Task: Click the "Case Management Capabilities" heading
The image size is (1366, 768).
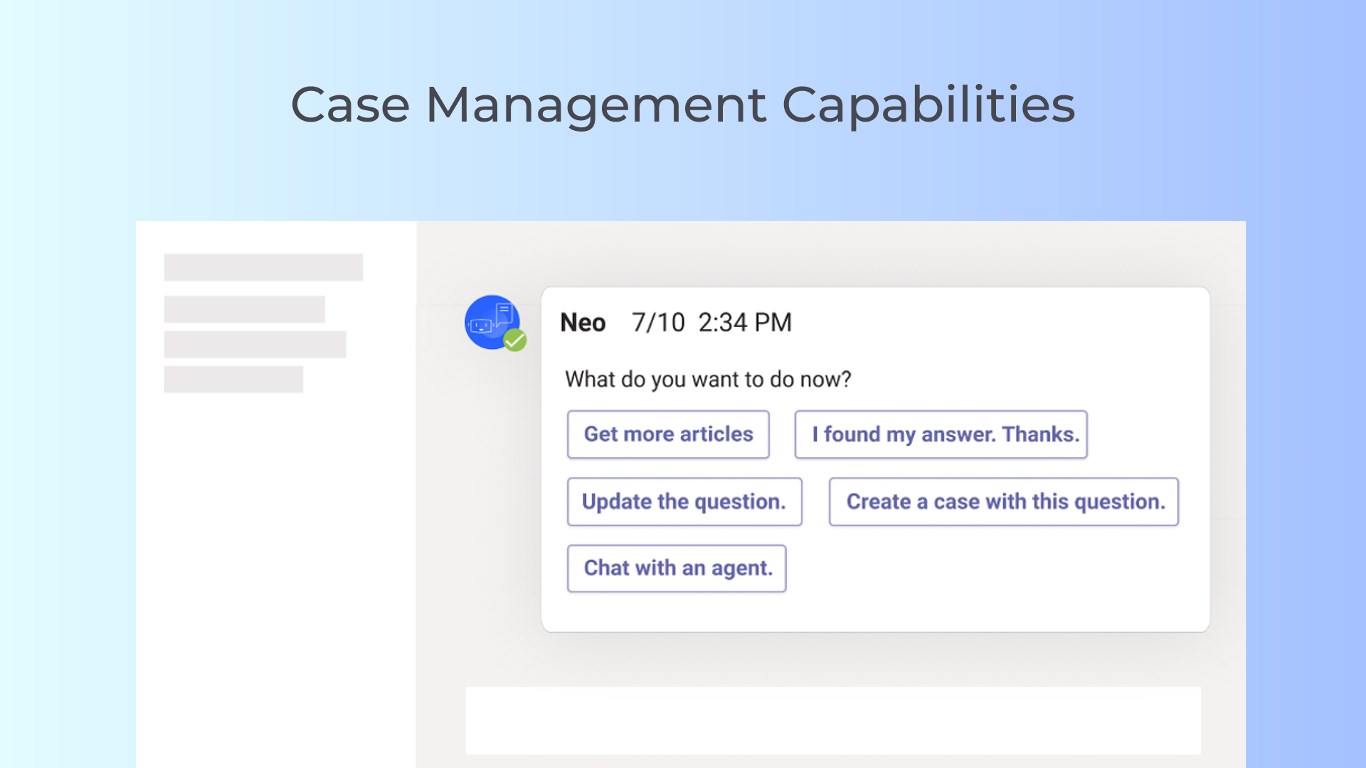Action: tap(683, 104)
